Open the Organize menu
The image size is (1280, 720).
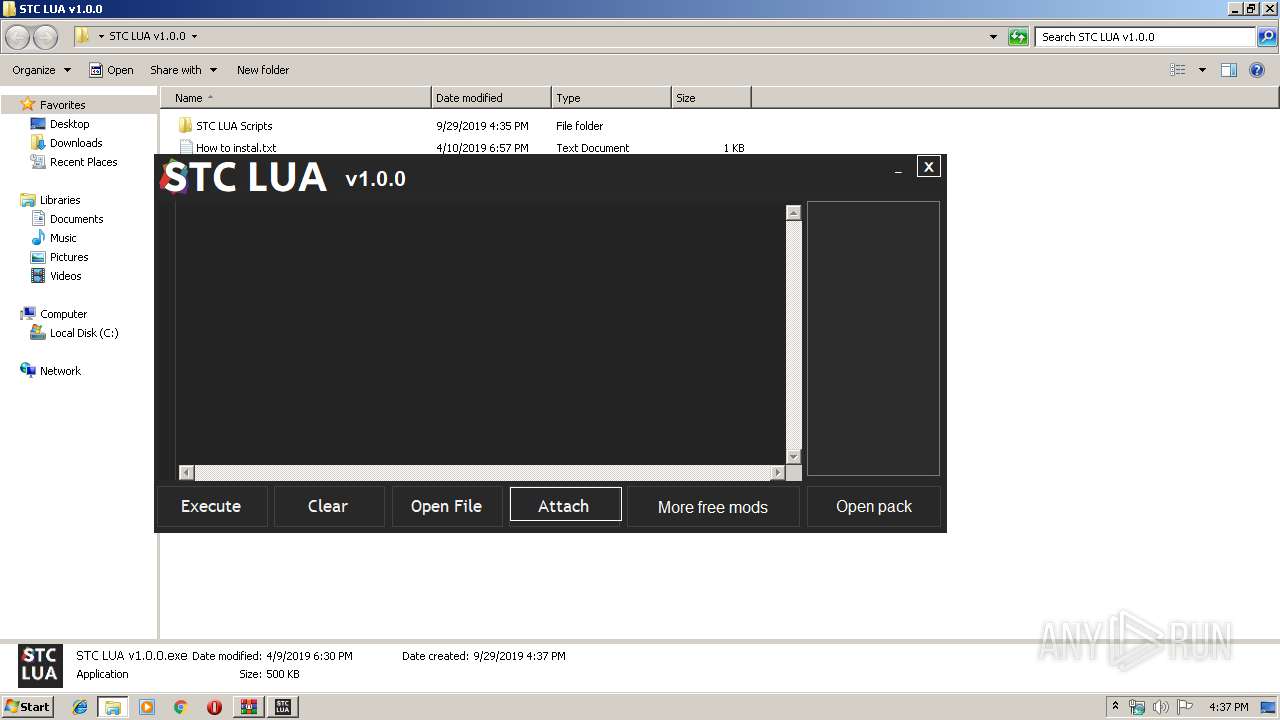point(41,70)
